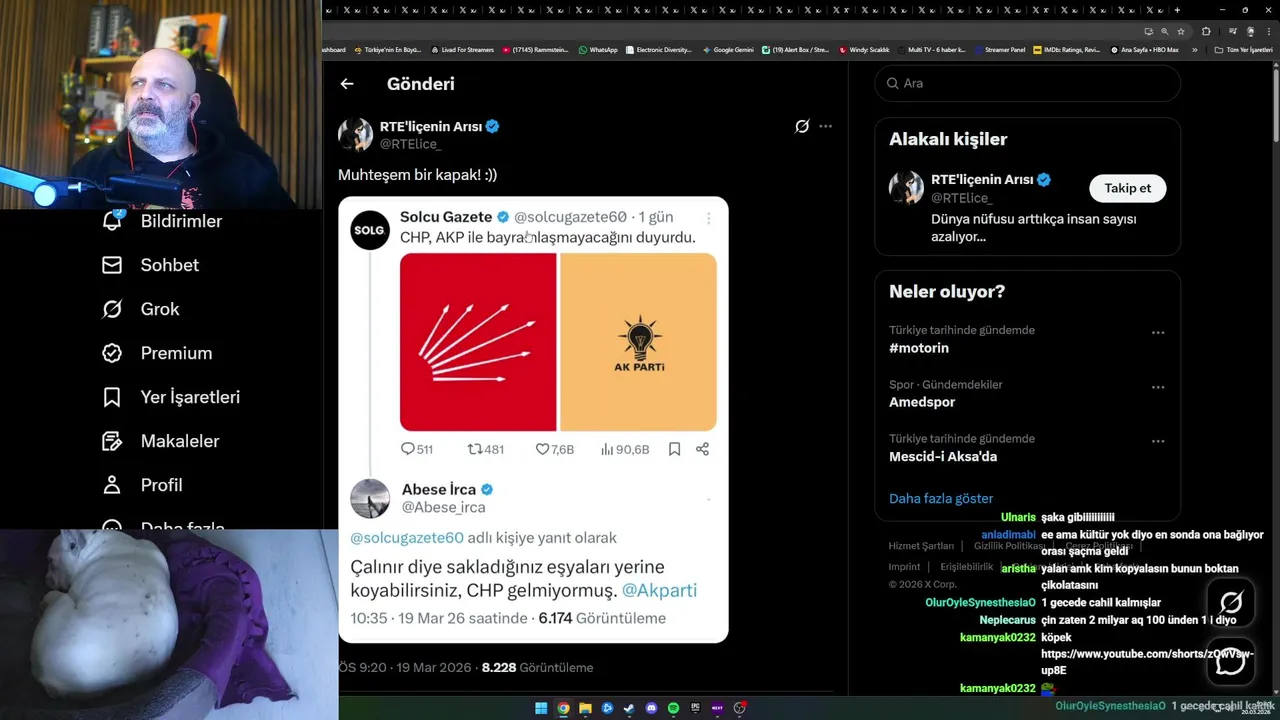Open the floating Grok button
This screenshot has width=1280, height=720.
(x=1230, y=602)
